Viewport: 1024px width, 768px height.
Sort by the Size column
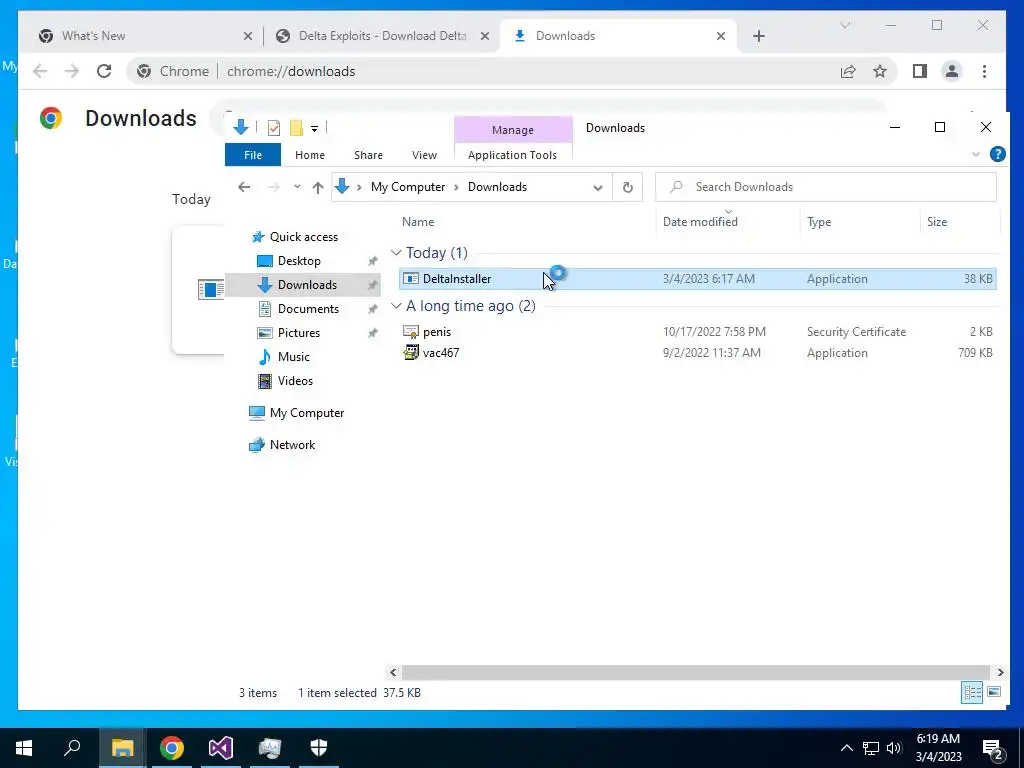pos(936,222)
